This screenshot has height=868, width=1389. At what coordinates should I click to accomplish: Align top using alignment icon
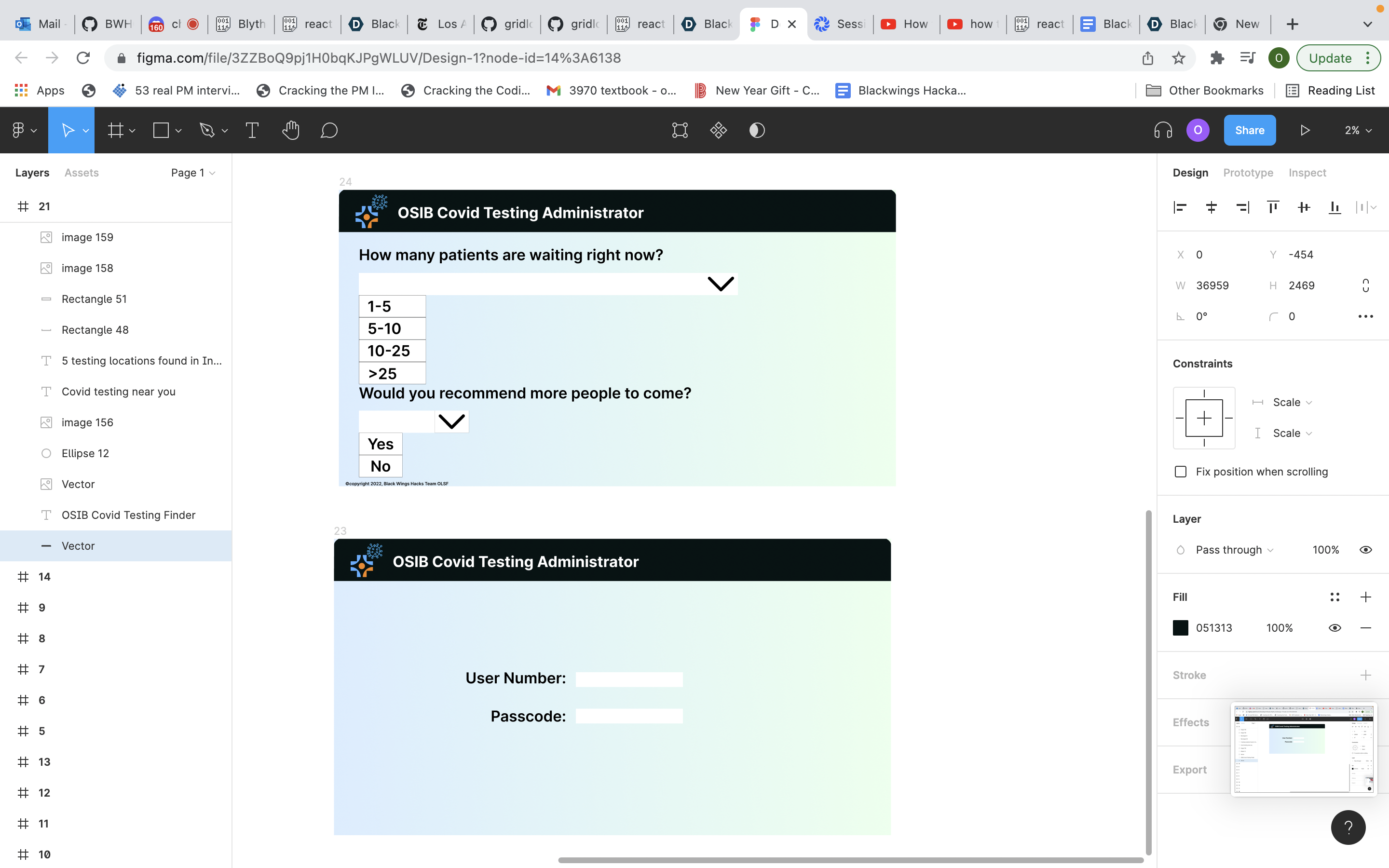pyautogui.click(x=1272, y=207)
